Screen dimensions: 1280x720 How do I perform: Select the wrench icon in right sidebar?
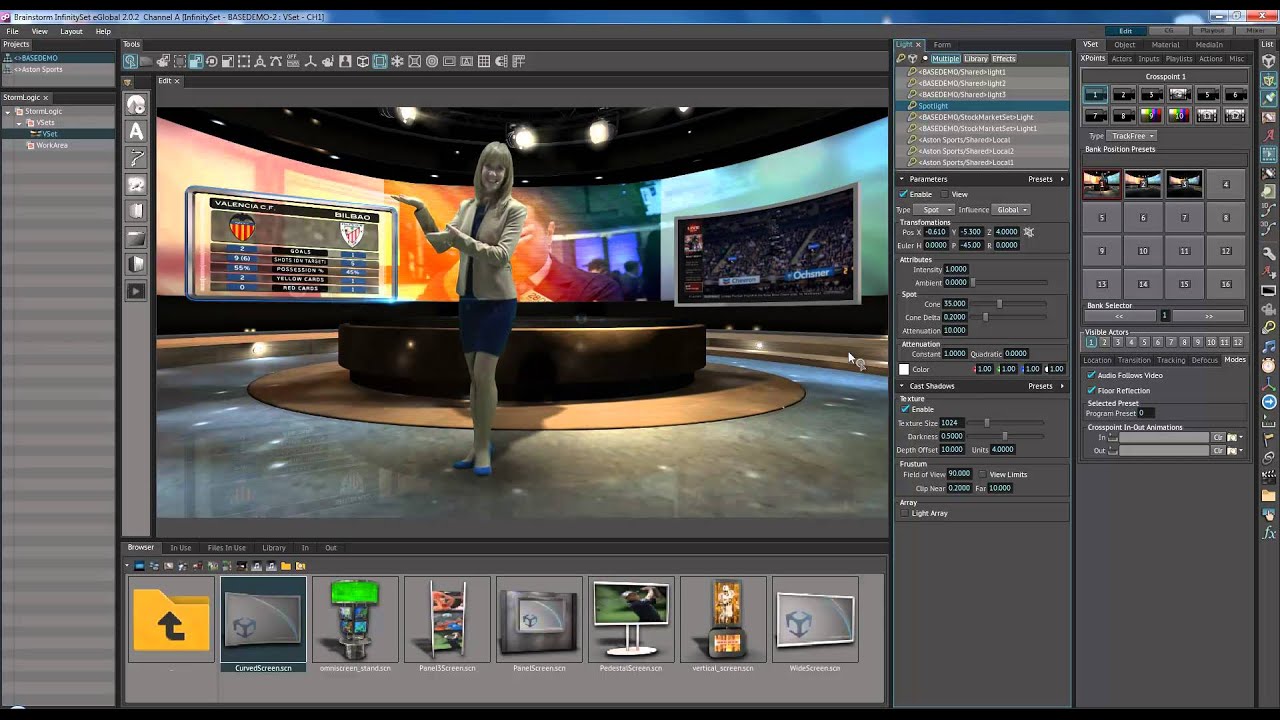click(1269, 254)
